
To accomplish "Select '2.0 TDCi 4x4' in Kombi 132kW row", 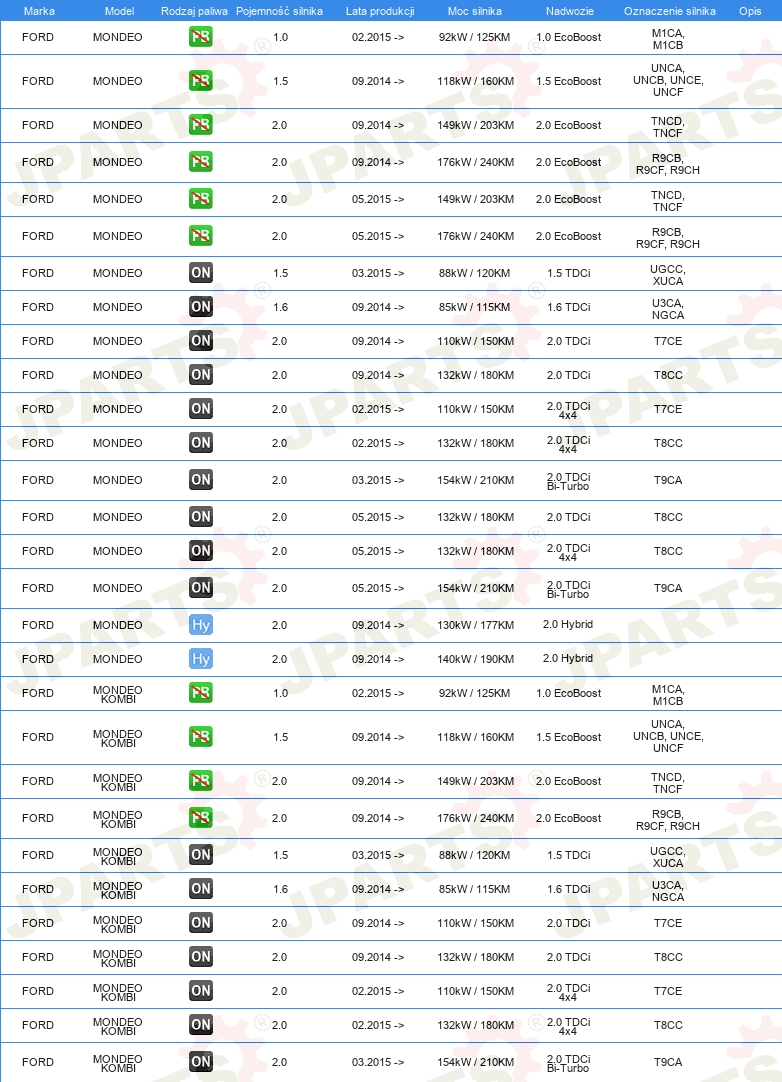I will point(569,1026).
